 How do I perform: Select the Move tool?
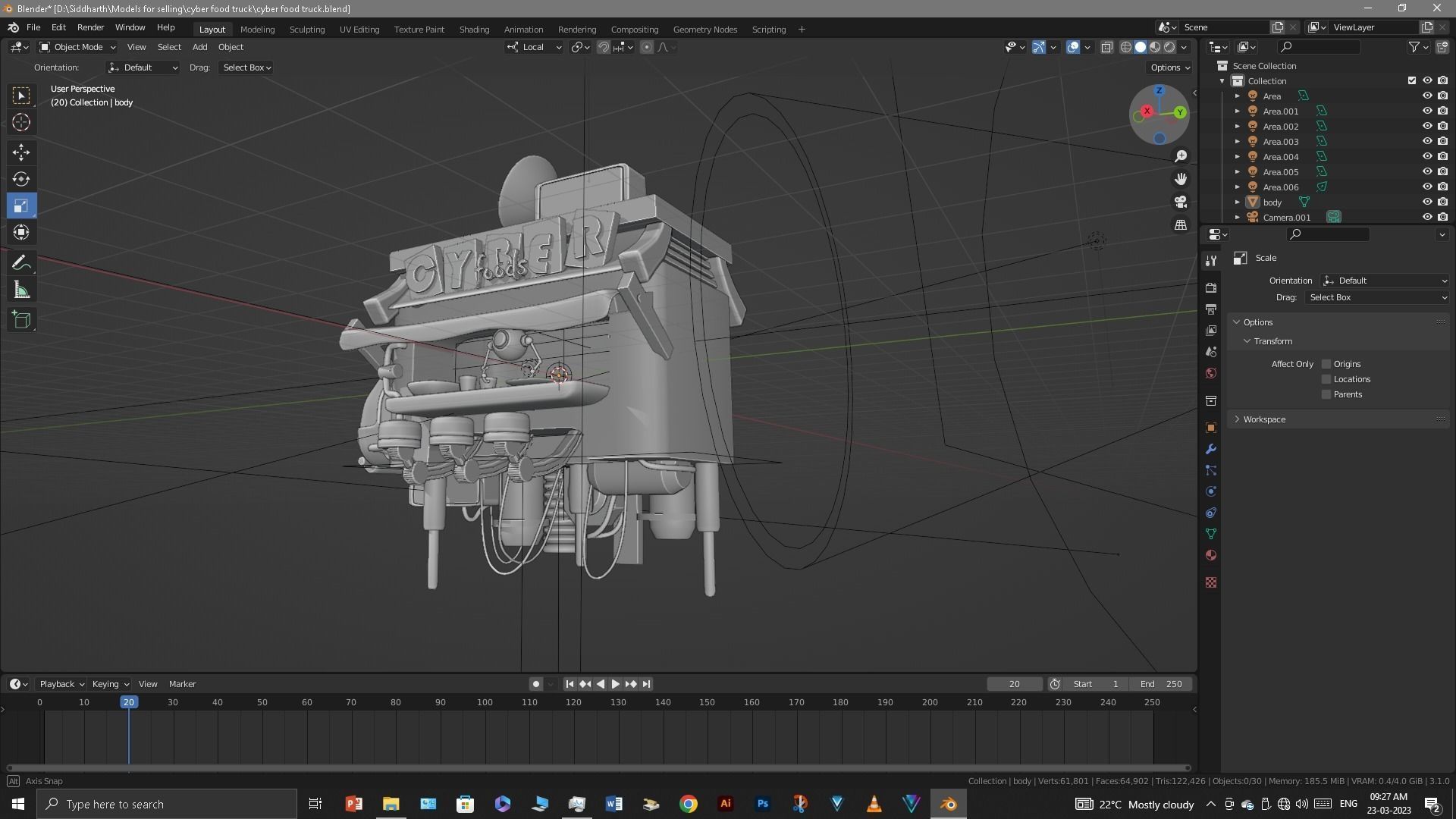[x=21, y=152]
